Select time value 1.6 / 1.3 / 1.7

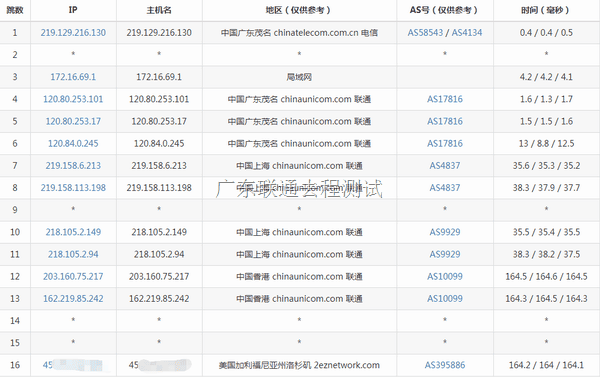tap(546, 99)
